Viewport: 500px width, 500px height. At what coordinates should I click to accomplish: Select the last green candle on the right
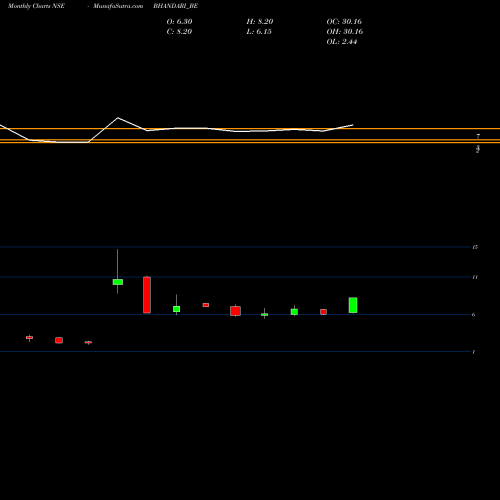click(353, 305)
